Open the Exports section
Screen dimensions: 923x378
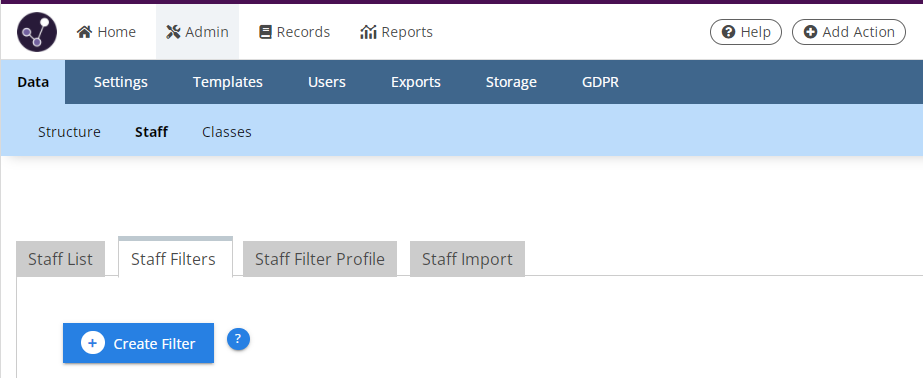416,82
